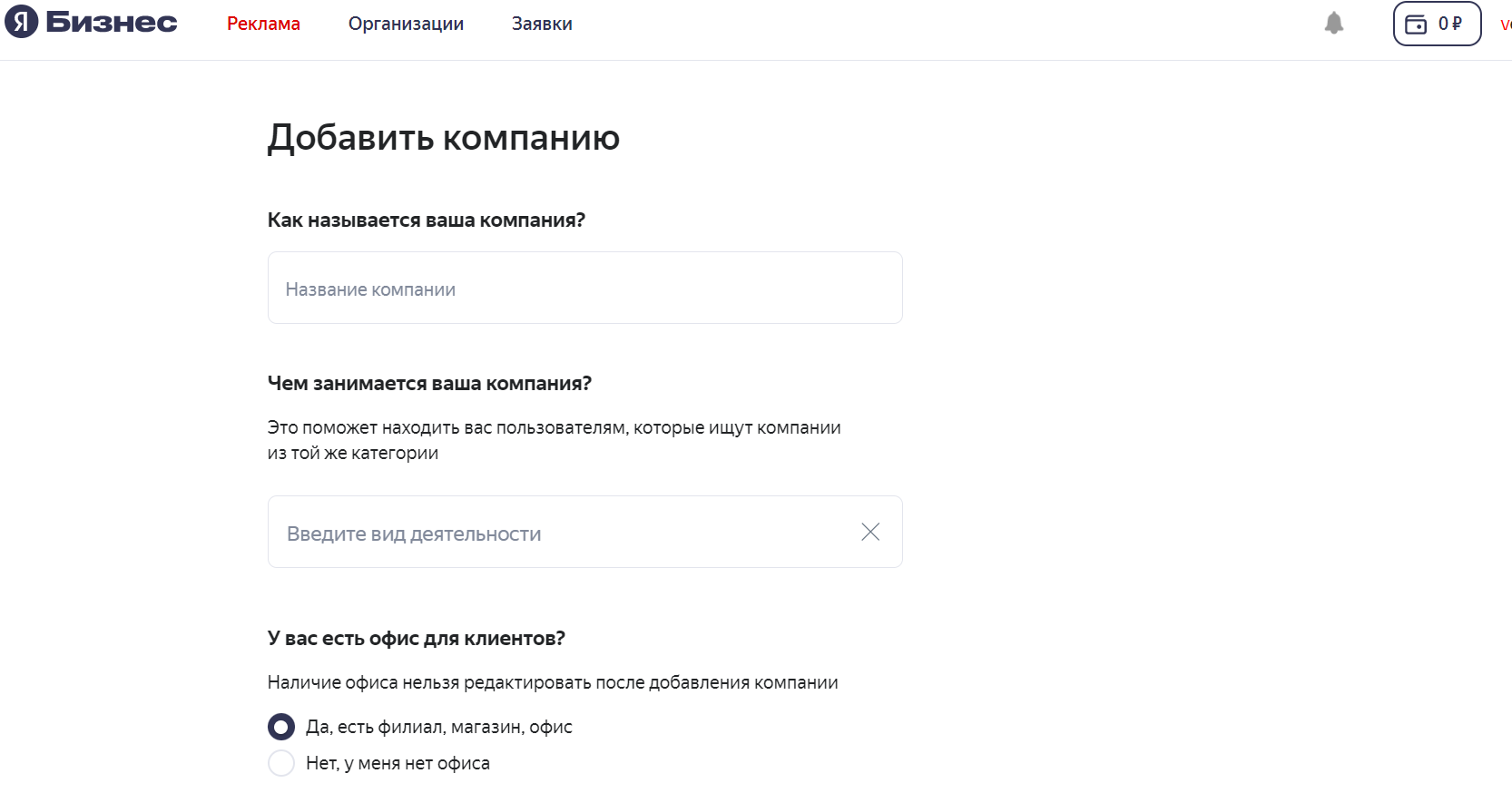Open the Заявки tab
Viewport: 1512px width, 793px height.
pyautogui.click(x=542, y=24)
